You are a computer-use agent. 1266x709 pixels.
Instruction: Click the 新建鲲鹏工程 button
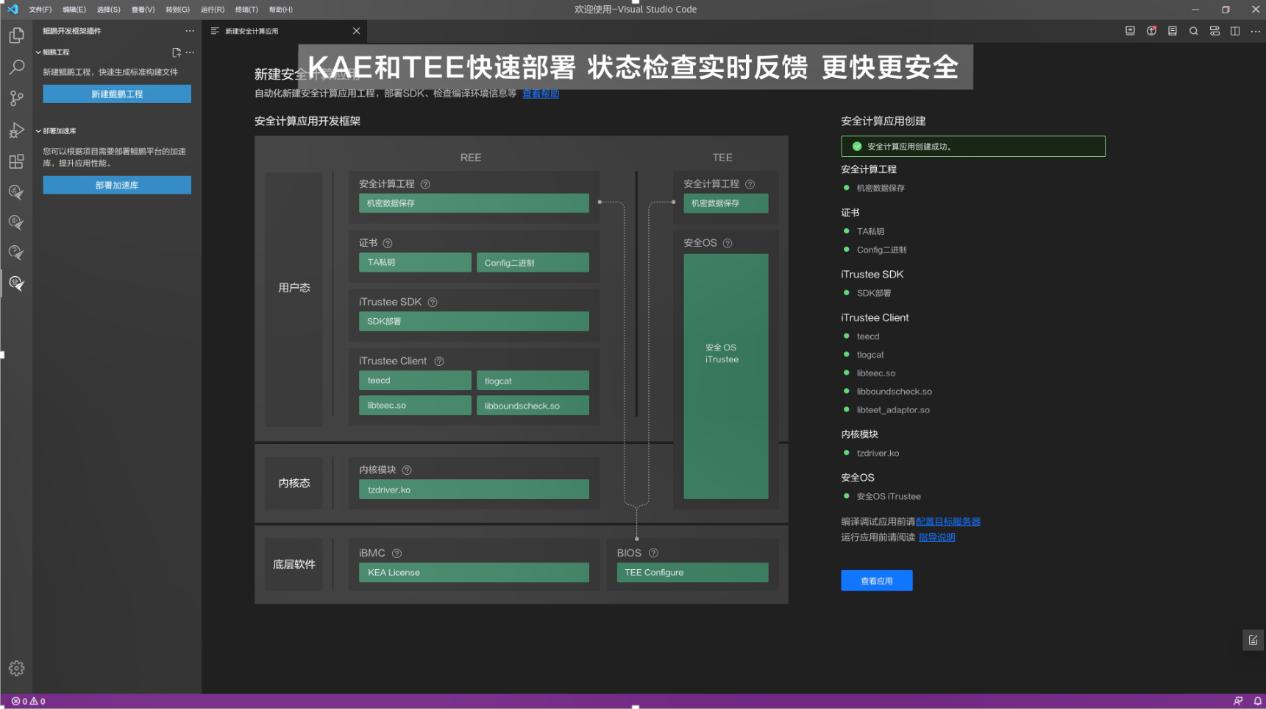[116, 92]
